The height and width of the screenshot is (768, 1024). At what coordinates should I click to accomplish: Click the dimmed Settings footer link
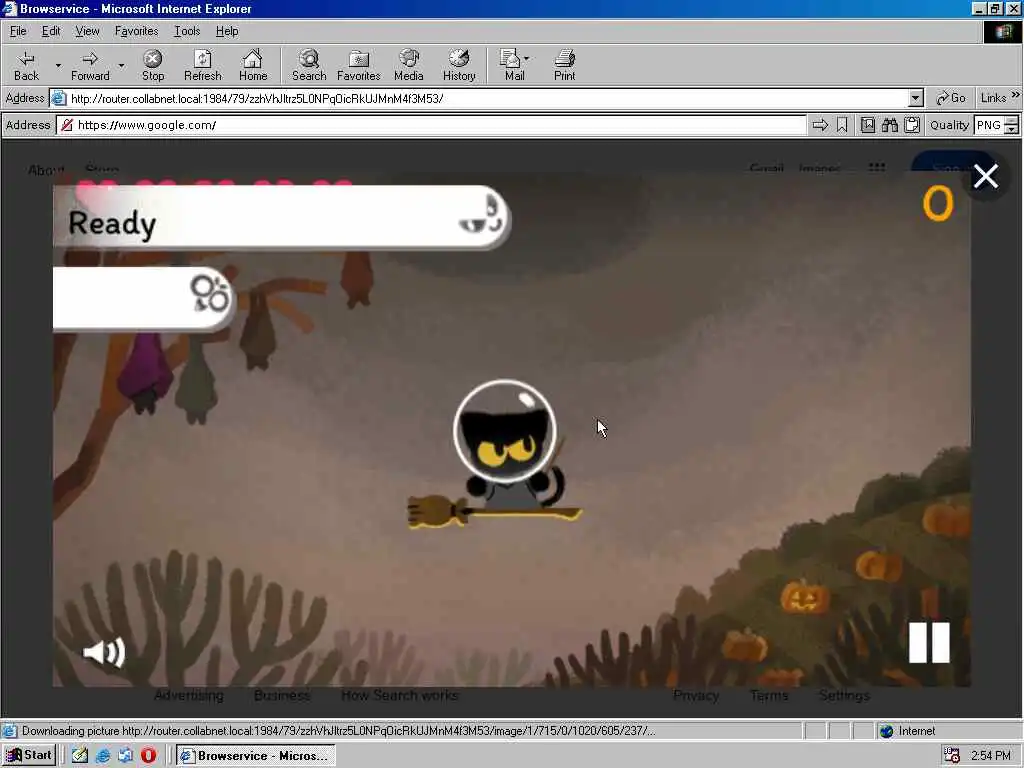[x=844, y=696]
